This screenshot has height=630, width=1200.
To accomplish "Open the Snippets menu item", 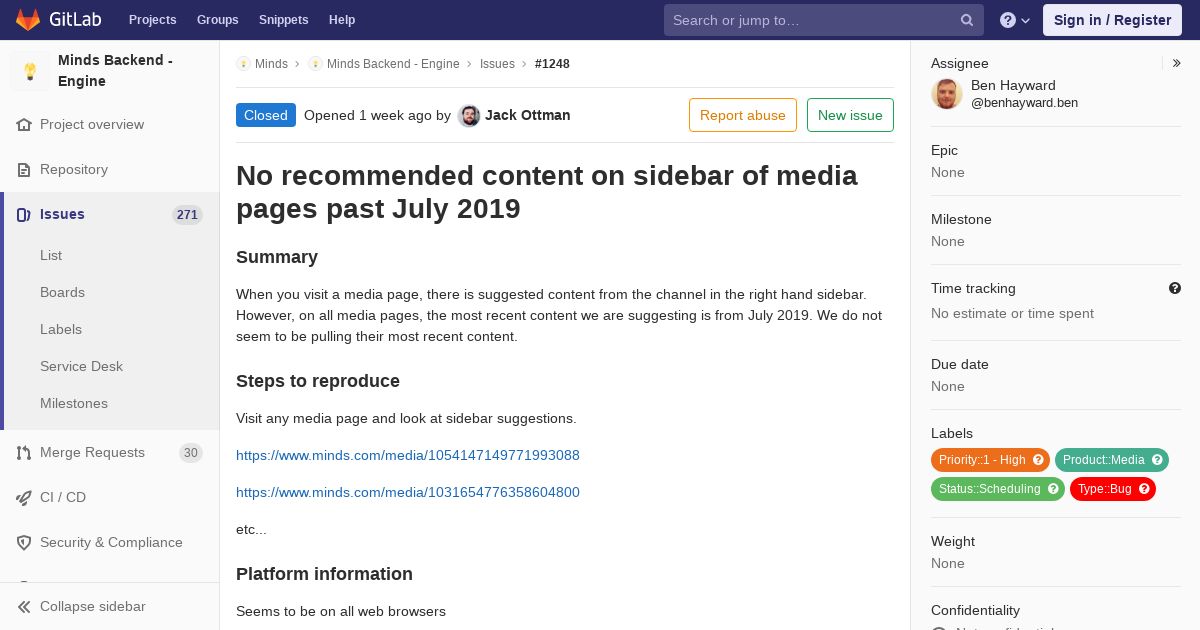I will [284, 20].
